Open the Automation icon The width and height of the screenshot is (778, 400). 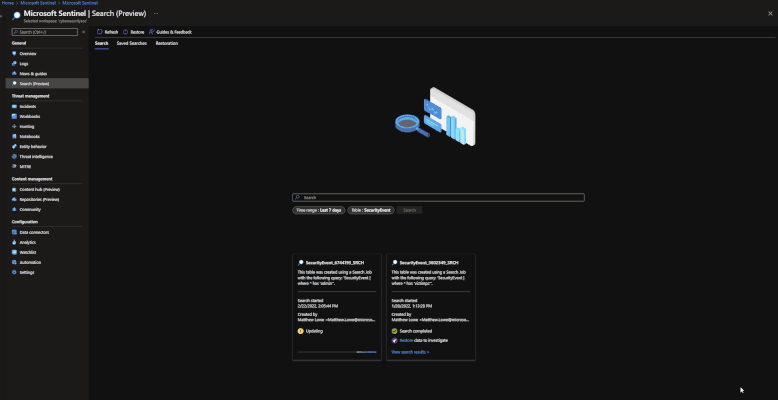click(x=14, y=262)
